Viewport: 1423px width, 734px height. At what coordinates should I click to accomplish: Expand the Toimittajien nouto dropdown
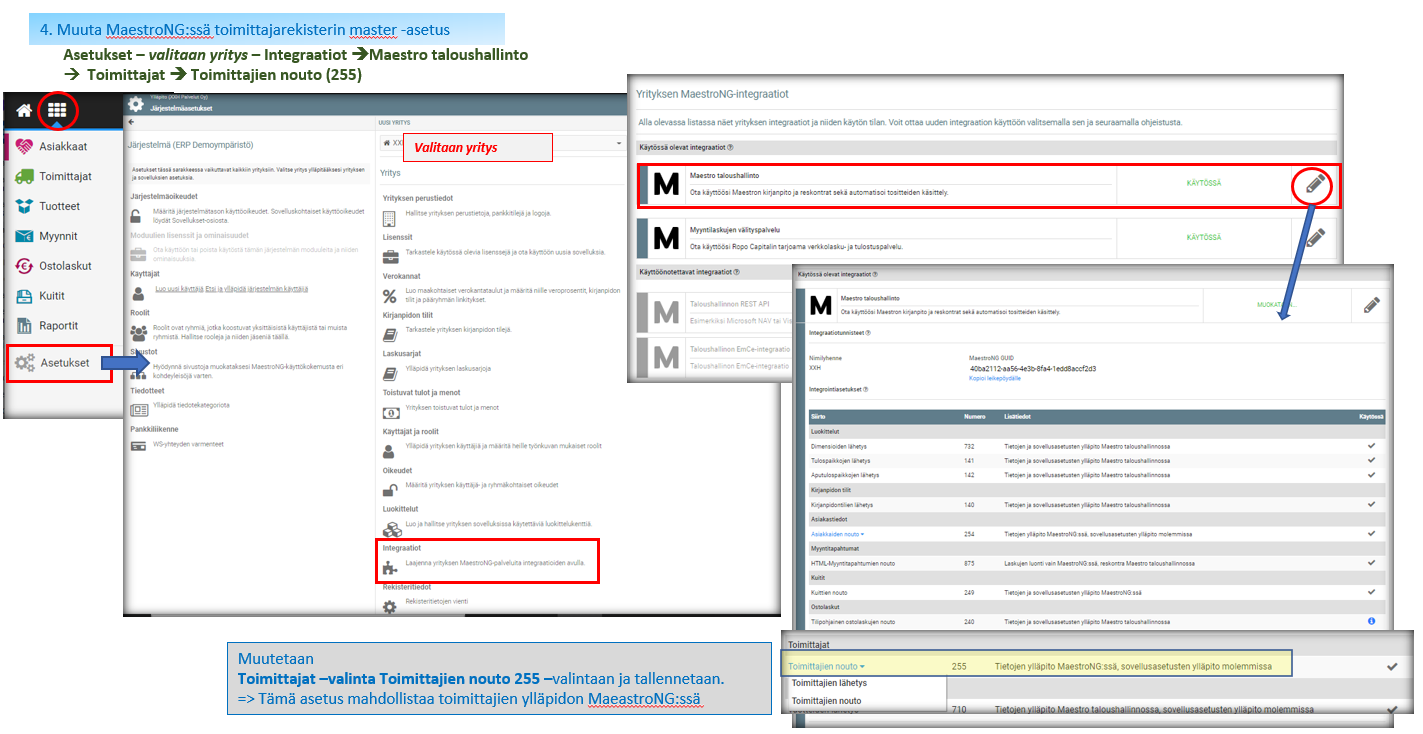tap(826, 665)
